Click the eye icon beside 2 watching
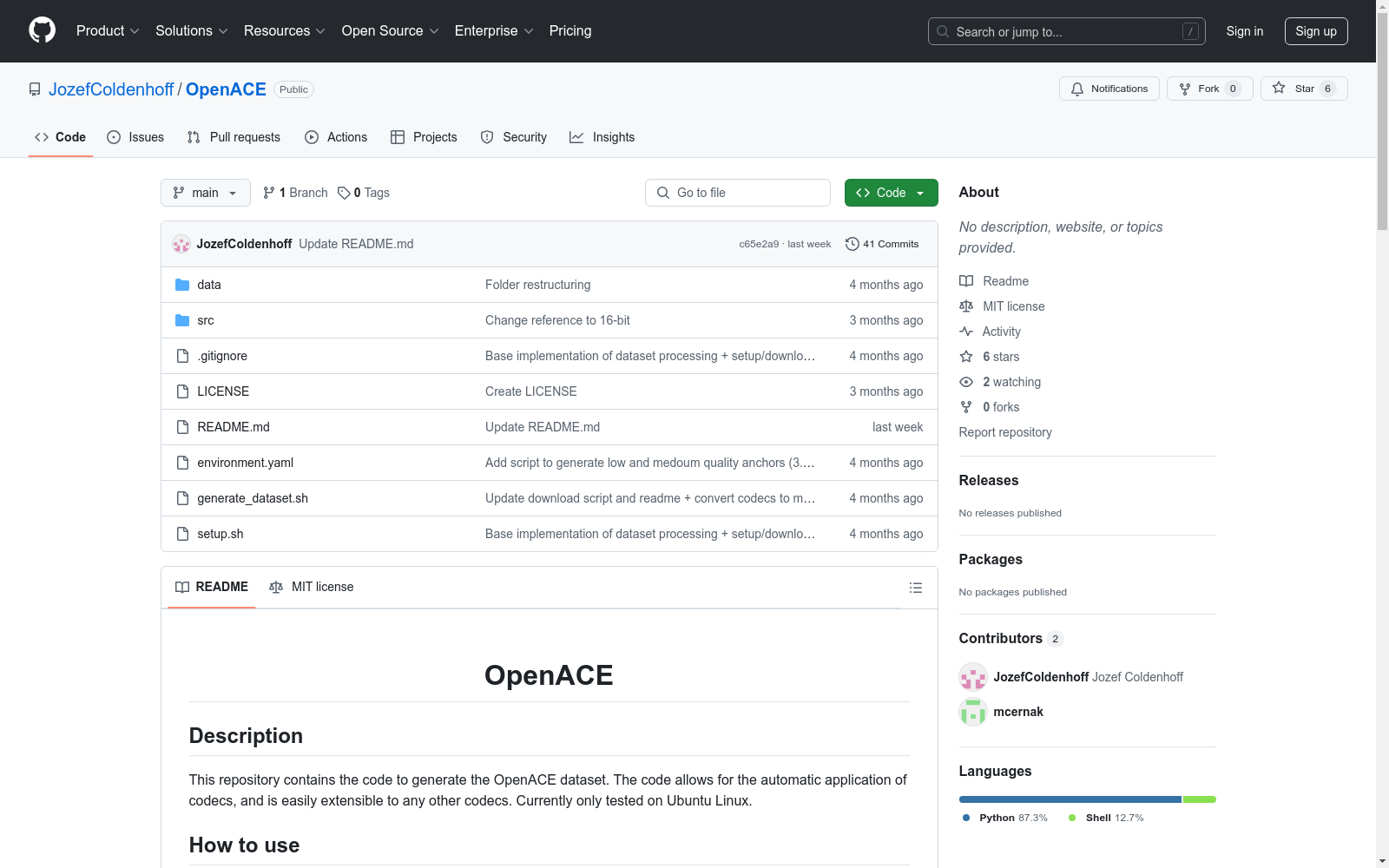1389x868 pixels. 966,382
